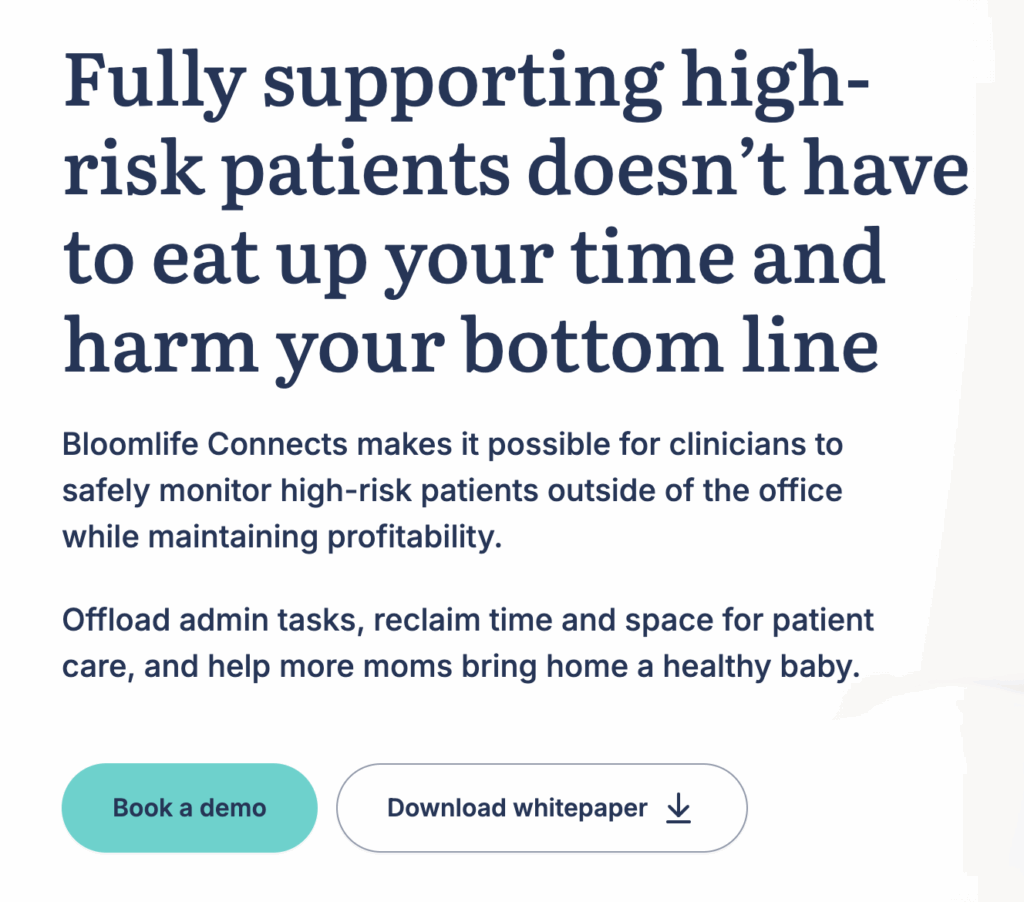Image resolution: width=1024 pixels, height=902 pixels.
Task: Click the line starting "safely monitor high-risk patients"
Action: tap(452, 491)
